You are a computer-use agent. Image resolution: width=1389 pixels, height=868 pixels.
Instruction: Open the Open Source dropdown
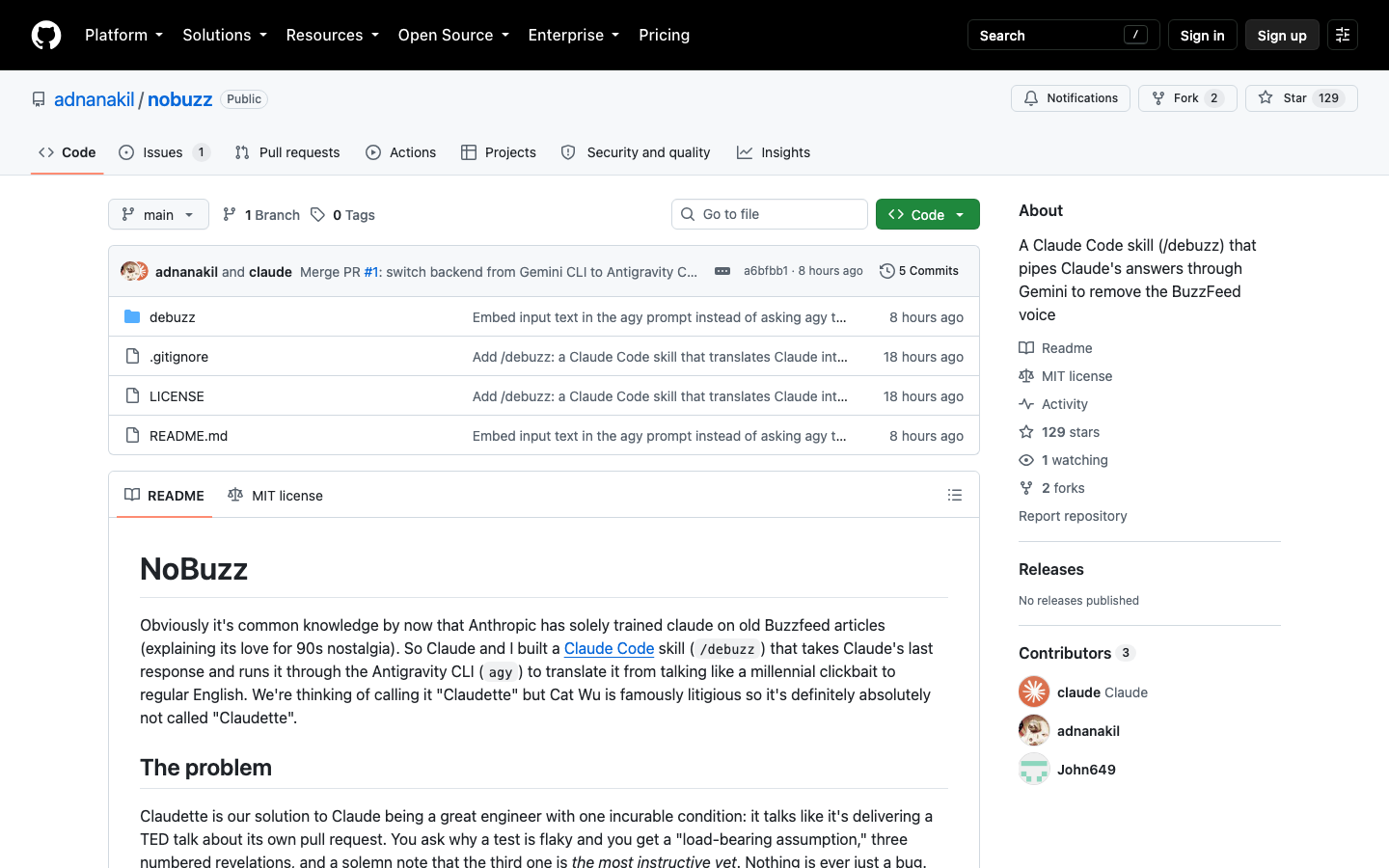point(453,35)
